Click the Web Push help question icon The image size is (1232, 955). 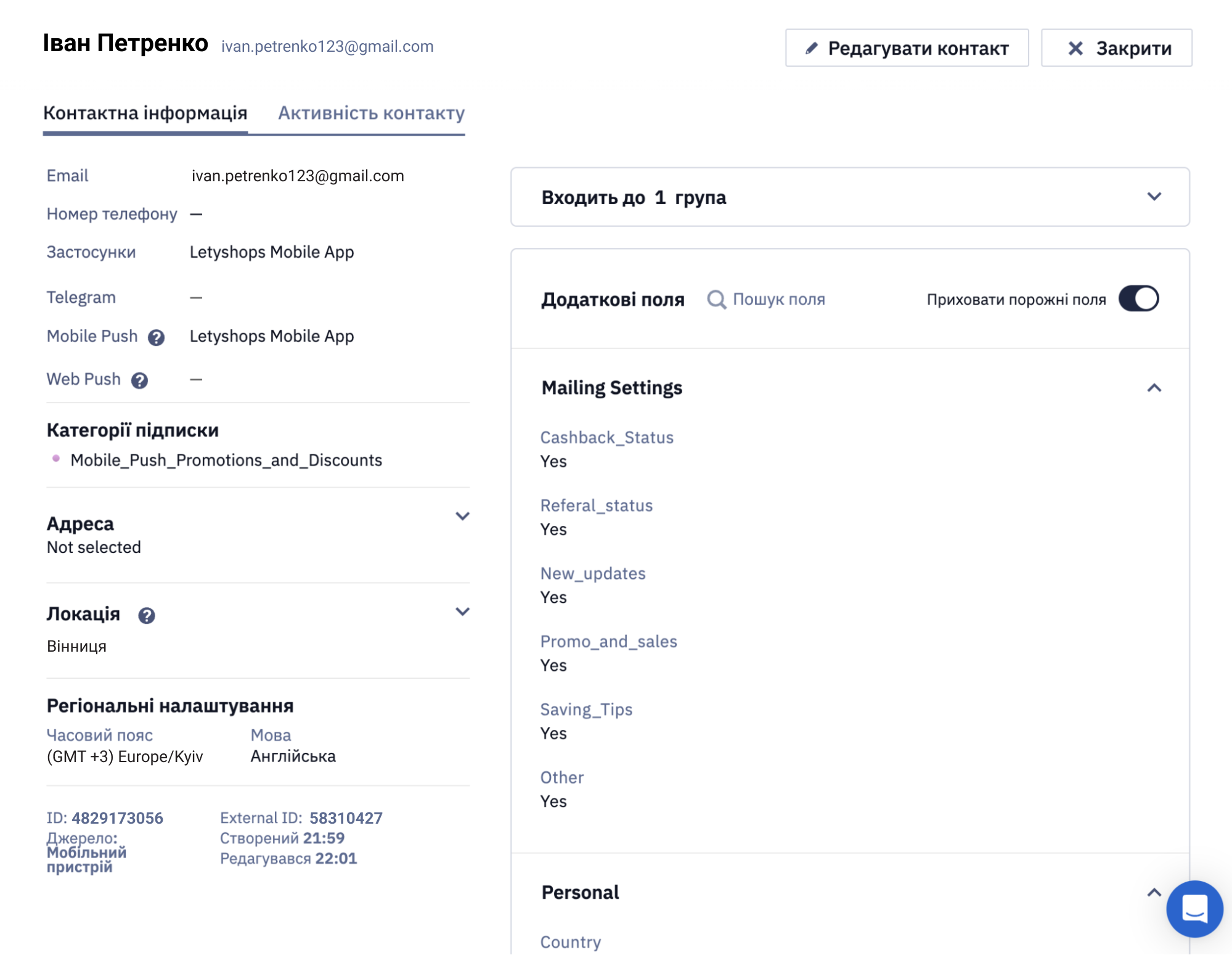[x=139, y=380]
